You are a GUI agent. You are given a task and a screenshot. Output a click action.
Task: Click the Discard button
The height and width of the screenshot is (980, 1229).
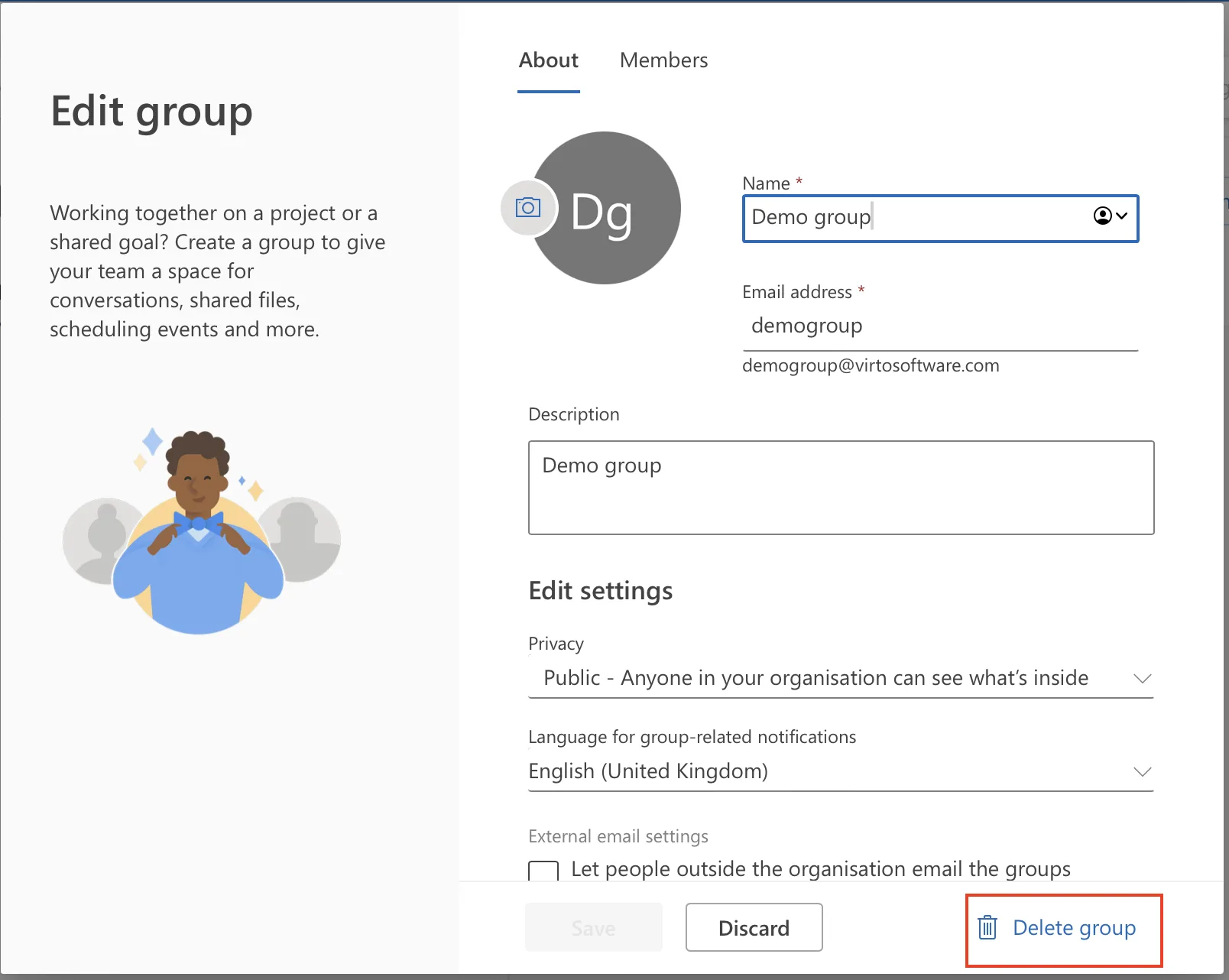pos(754,927)
